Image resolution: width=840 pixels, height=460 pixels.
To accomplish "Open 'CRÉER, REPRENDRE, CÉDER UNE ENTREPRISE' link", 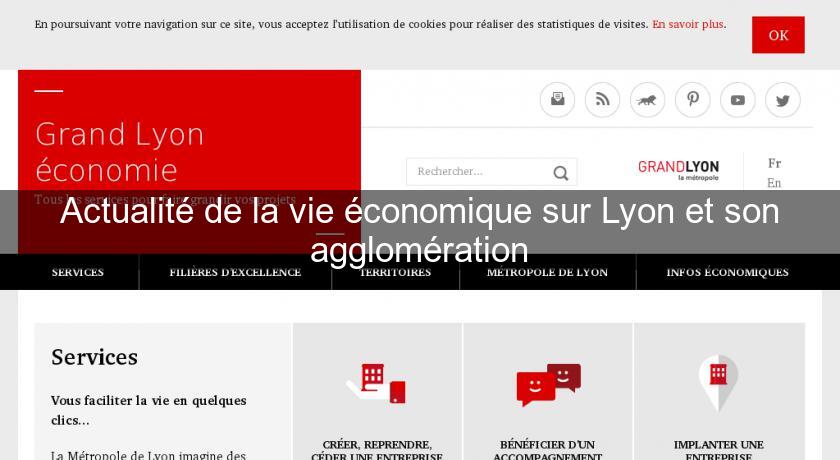I will [377, 450].
